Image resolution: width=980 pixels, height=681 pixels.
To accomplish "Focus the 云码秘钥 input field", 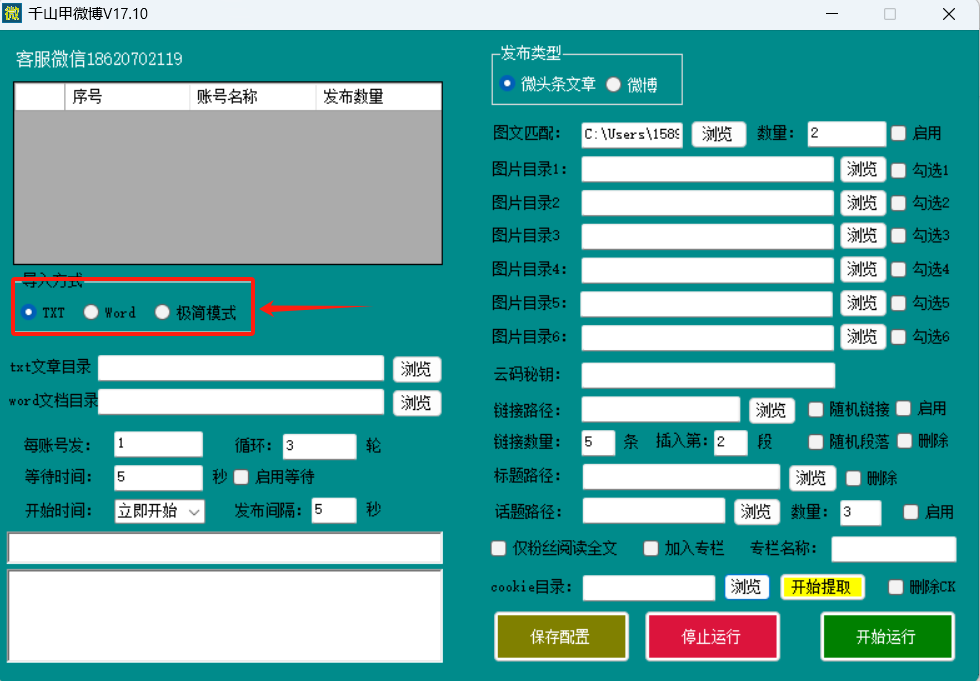I will click(x=708, y=375).
